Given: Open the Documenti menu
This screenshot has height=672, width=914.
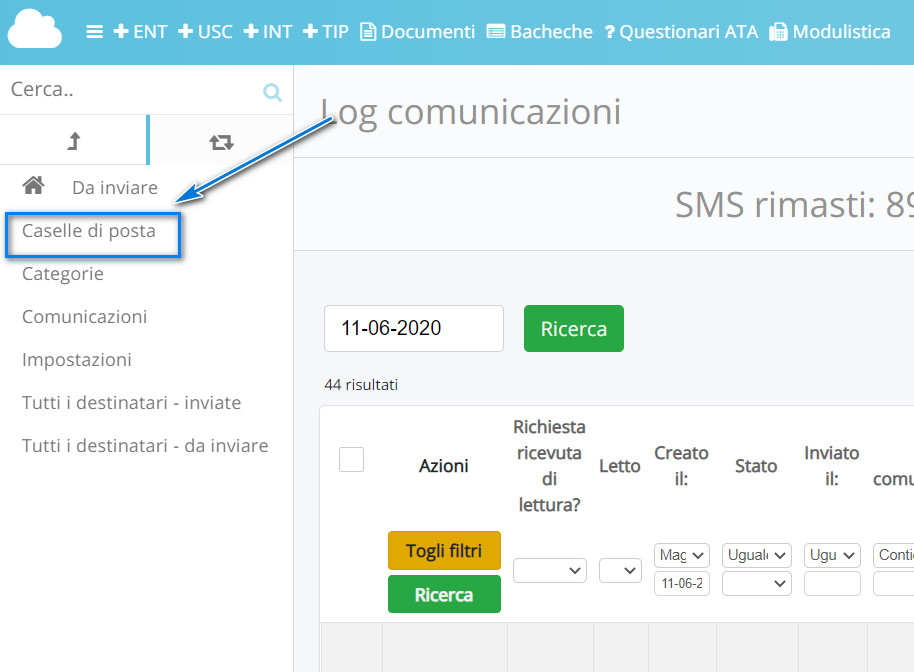Looking at the screenshot, I should click(417, 31).
